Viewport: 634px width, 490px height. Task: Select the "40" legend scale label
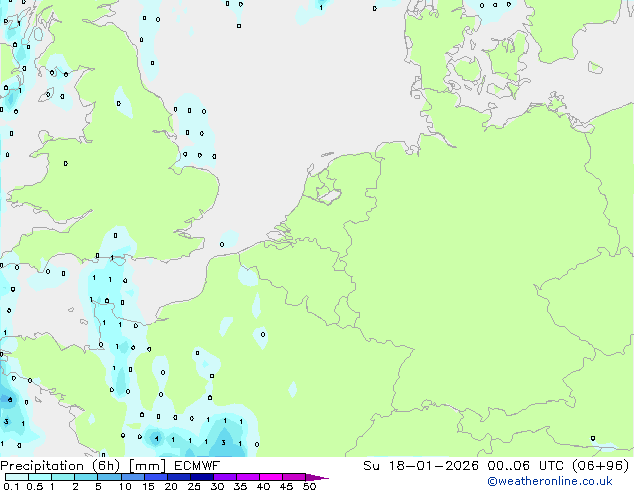click(x=263, y=486)
